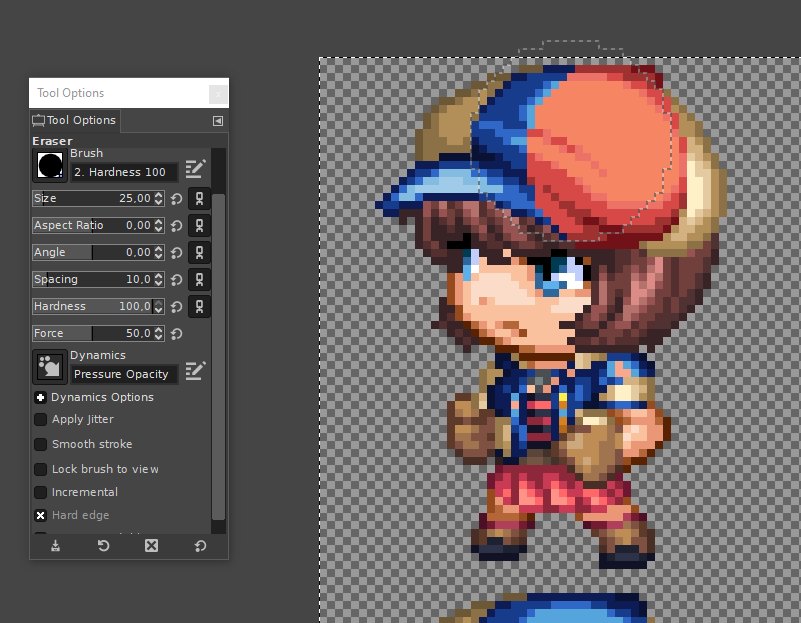The image size is (801, 623).
Task: Open the tab configuration menu arrow
Action: (218, 121)
